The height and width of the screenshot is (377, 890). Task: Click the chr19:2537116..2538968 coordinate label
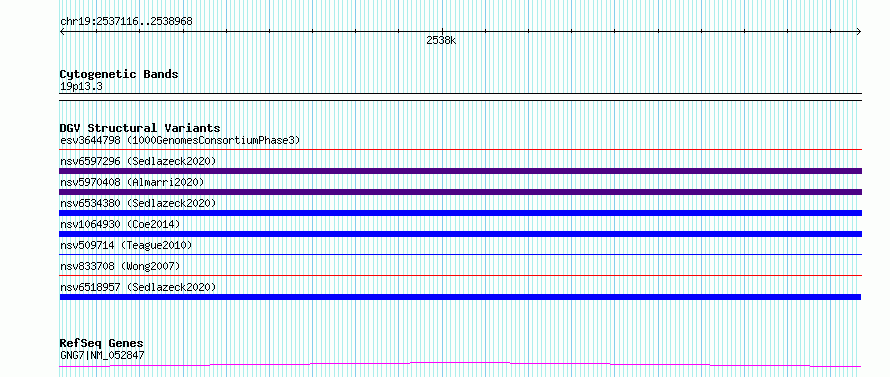coord(126,22)
